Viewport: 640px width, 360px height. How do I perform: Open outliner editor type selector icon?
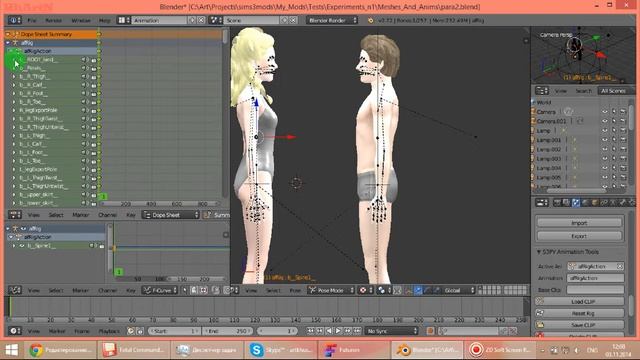pos(542,91)
